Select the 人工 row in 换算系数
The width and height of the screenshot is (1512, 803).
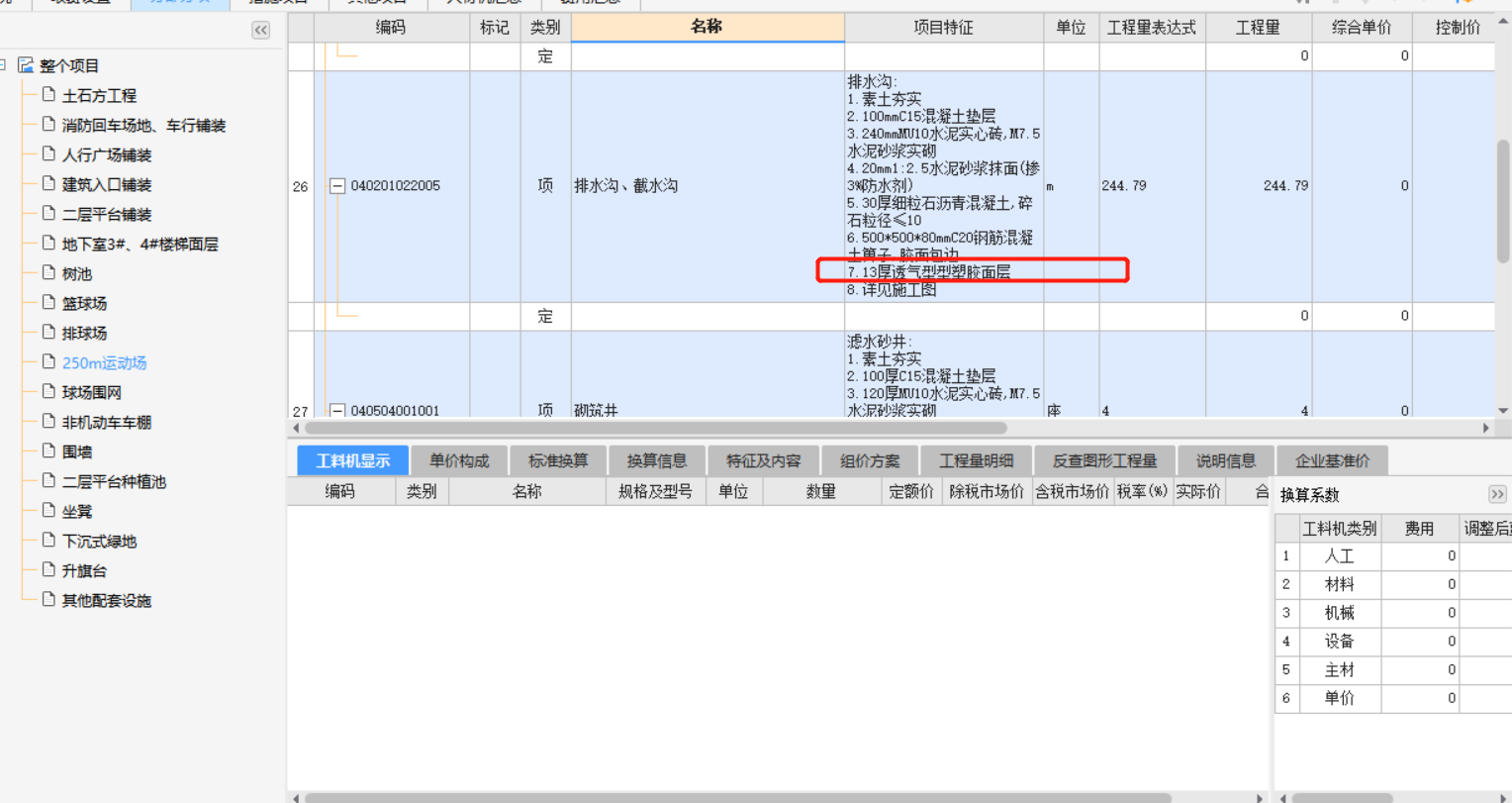[1393, 556]
